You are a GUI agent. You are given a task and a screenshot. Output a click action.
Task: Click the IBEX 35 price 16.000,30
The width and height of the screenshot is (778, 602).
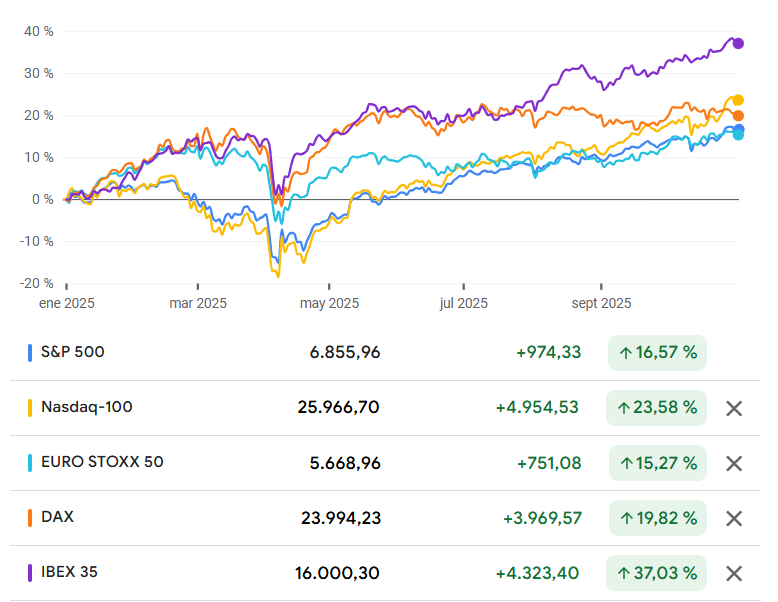click(x=338, y=573)
